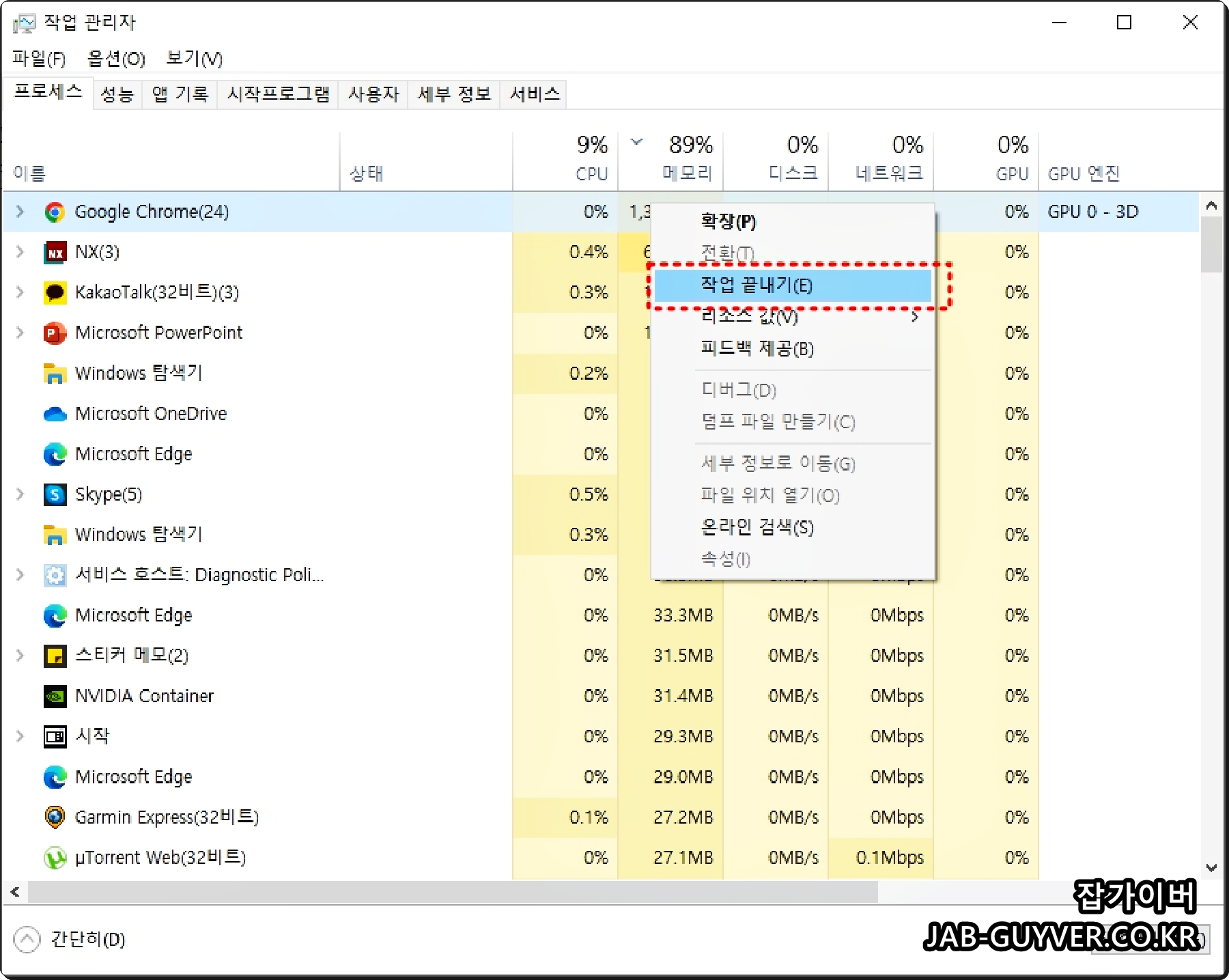
Task: Select the Garmin Express(32비트) process name
Action: (167, 817)
